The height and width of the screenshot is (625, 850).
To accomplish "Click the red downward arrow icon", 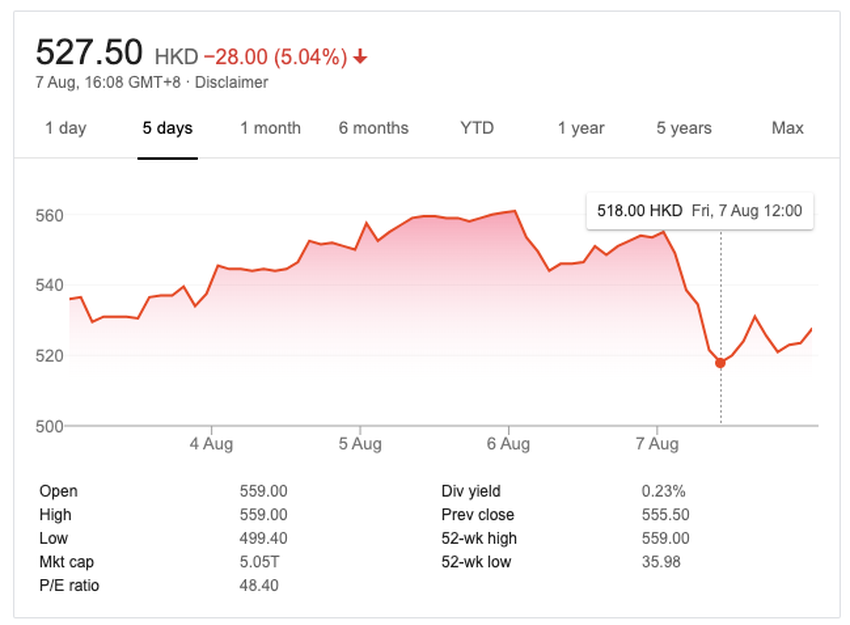I will tap(359, 57).
